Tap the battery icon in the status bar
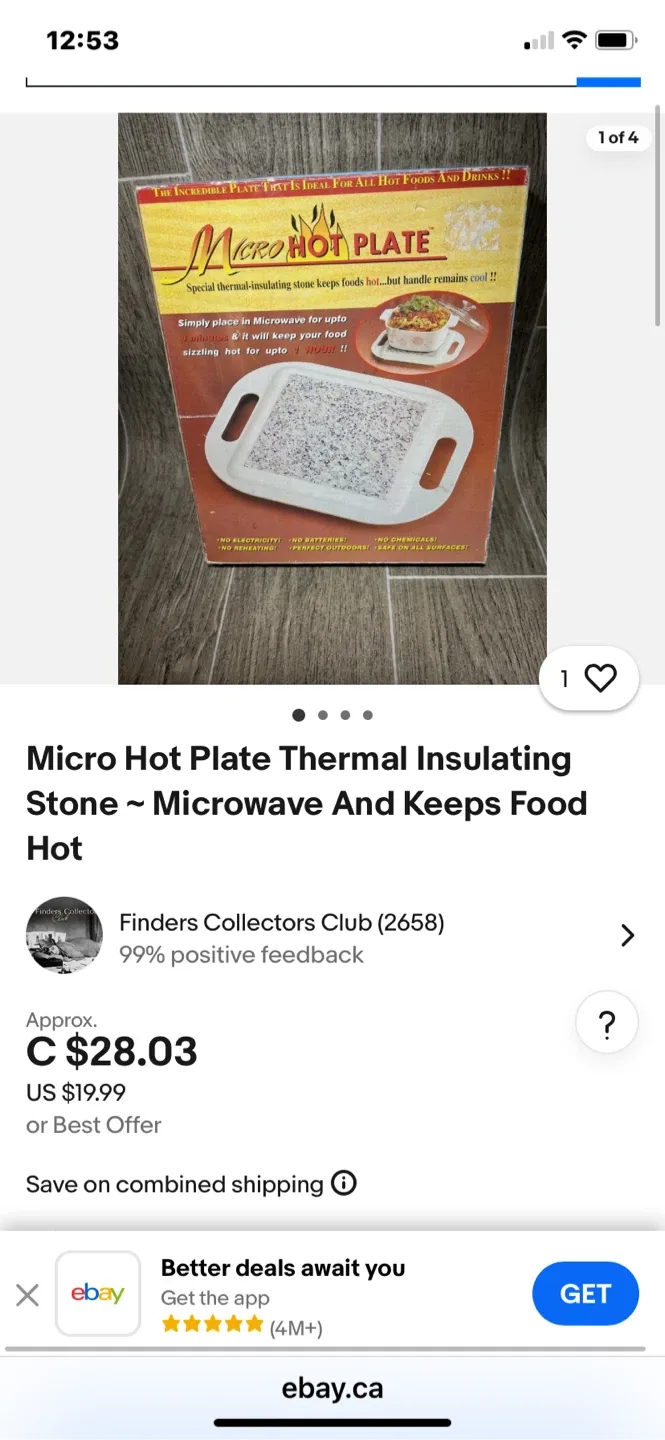This screenshot has height=1440, width=665. (x=614, y=38)
